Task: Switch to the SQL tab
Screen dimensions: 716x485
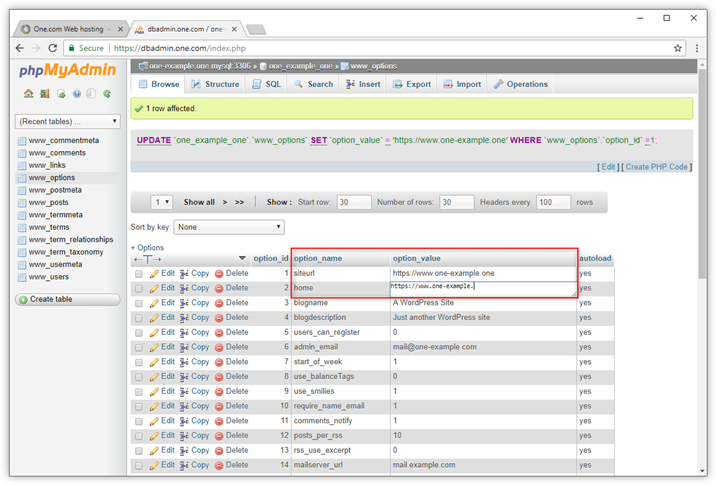Action: click(x=267, y=84)
